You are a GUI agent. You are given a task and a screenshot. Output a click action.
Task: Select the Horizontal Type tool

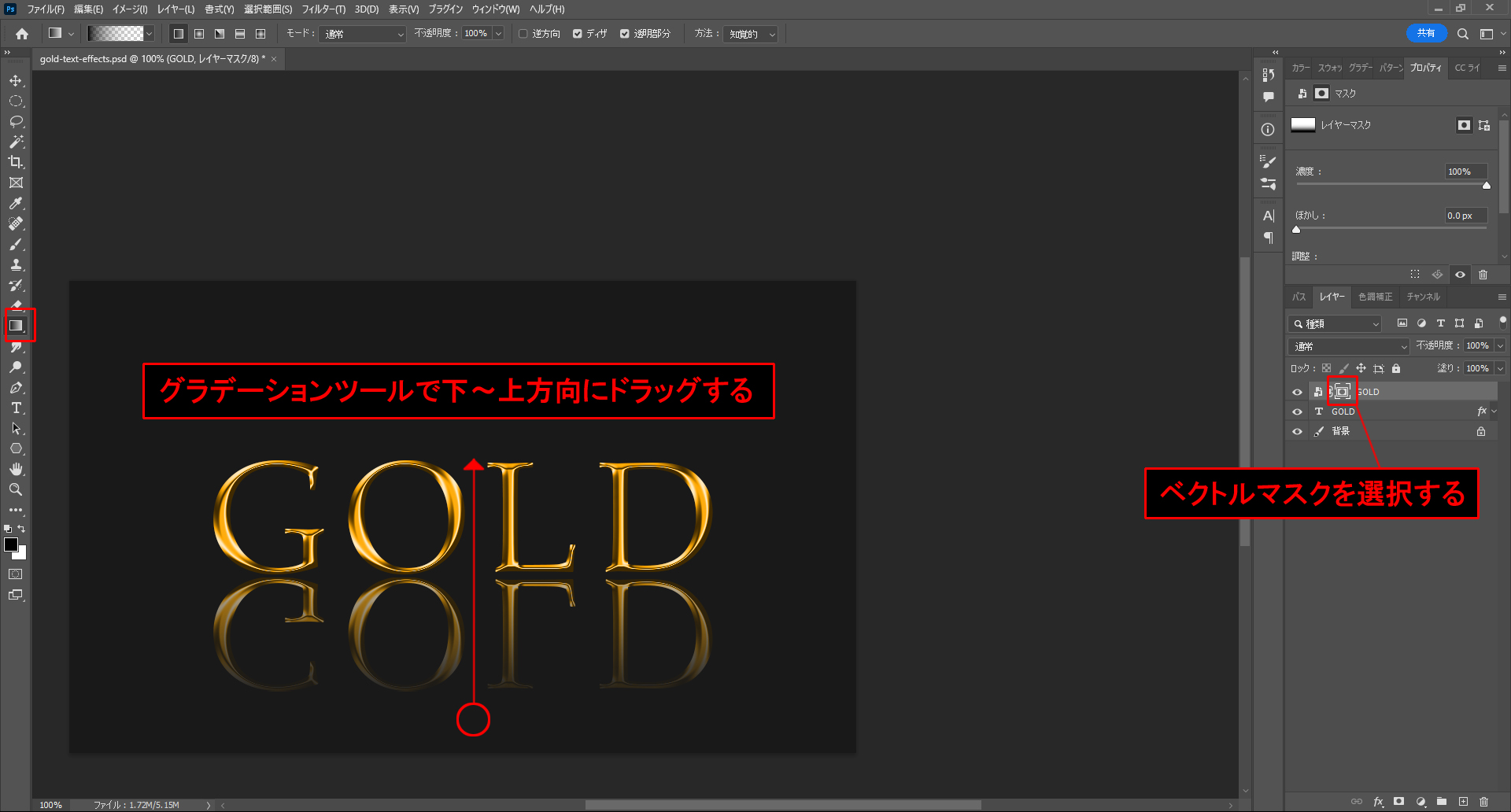16,408
